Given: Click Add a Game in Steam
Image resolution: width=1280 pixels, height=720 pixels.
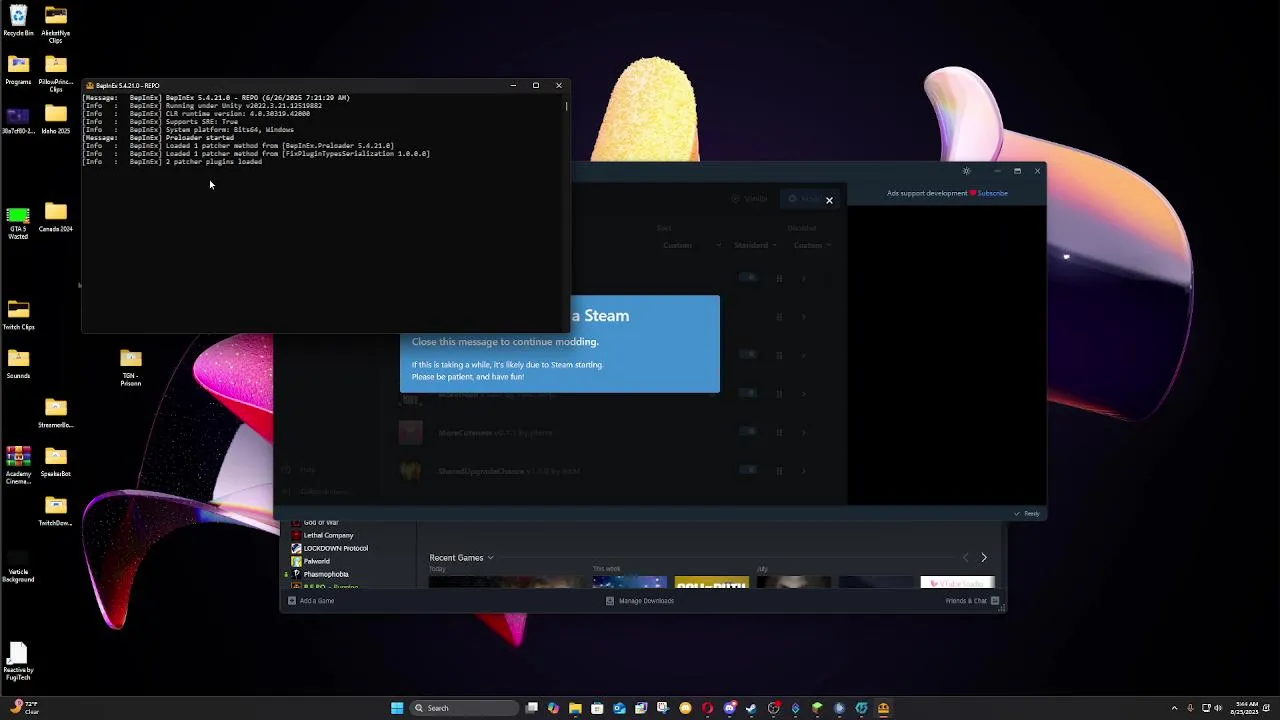Looking at the screenshot, I should click(311, 601).
